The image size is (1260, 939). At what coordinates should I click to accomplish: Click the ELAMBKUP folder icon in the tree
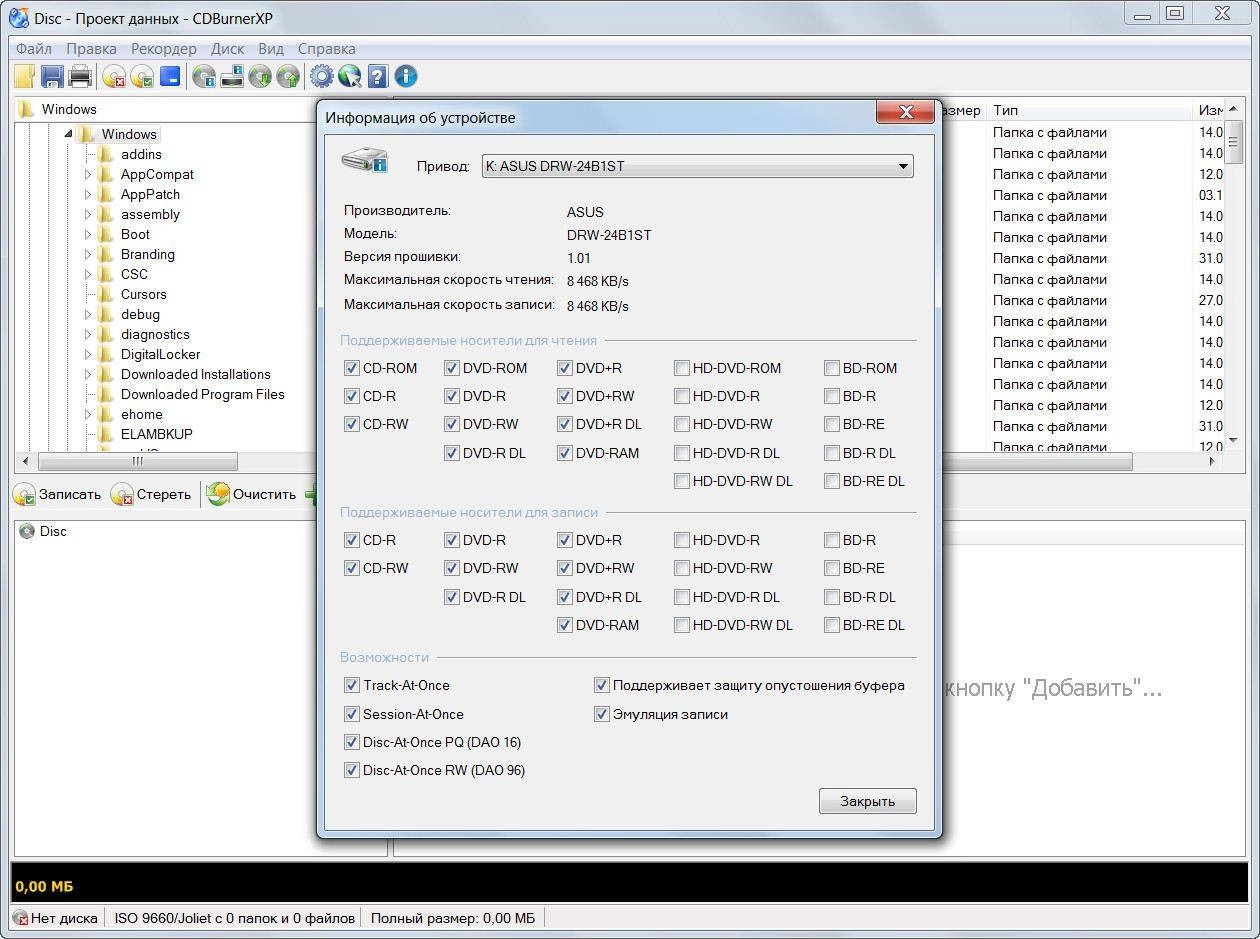(106, 434)
